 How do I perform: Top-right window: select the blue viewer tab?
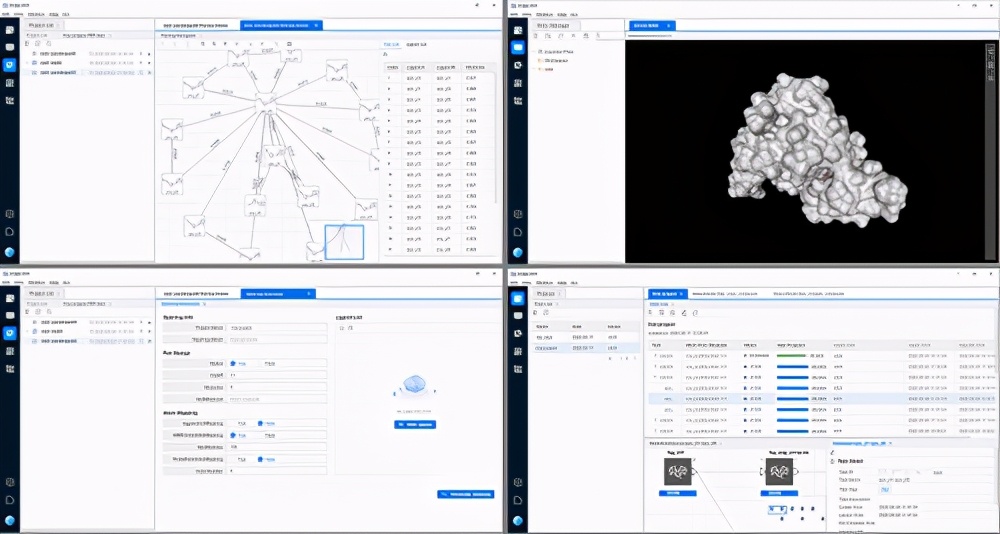652,26
